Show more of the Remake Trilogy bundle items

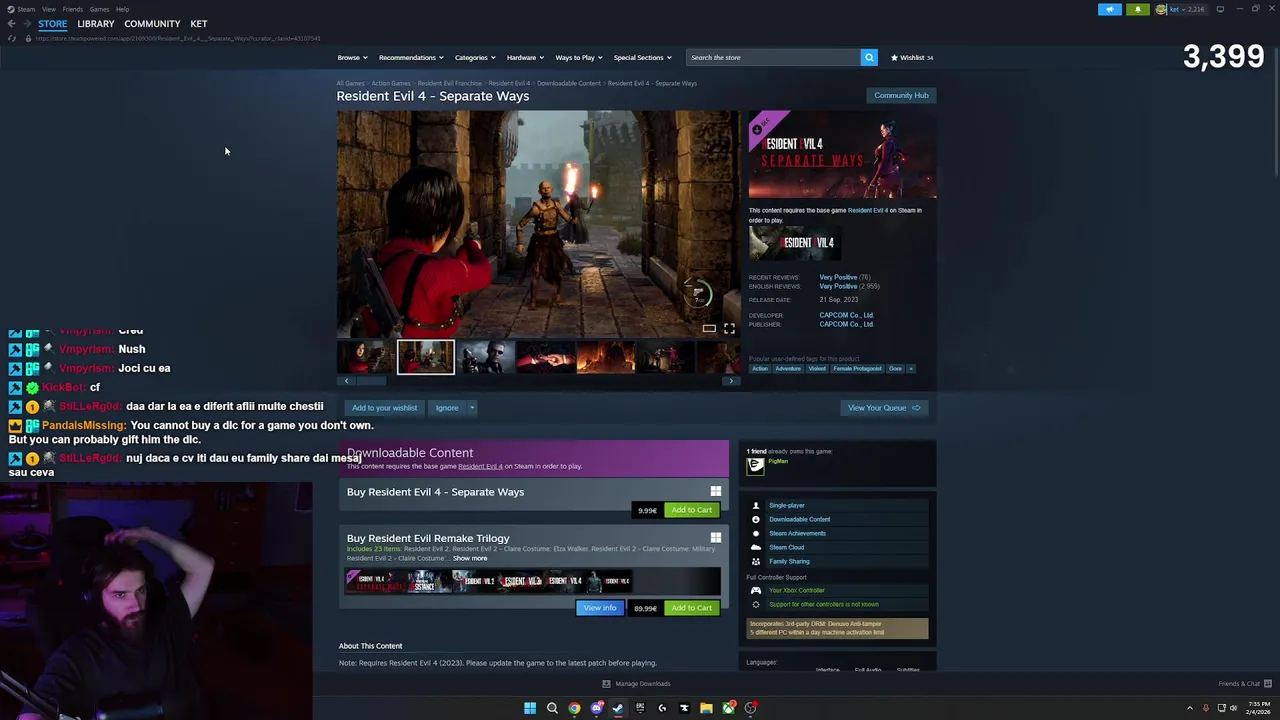point(470,558)
